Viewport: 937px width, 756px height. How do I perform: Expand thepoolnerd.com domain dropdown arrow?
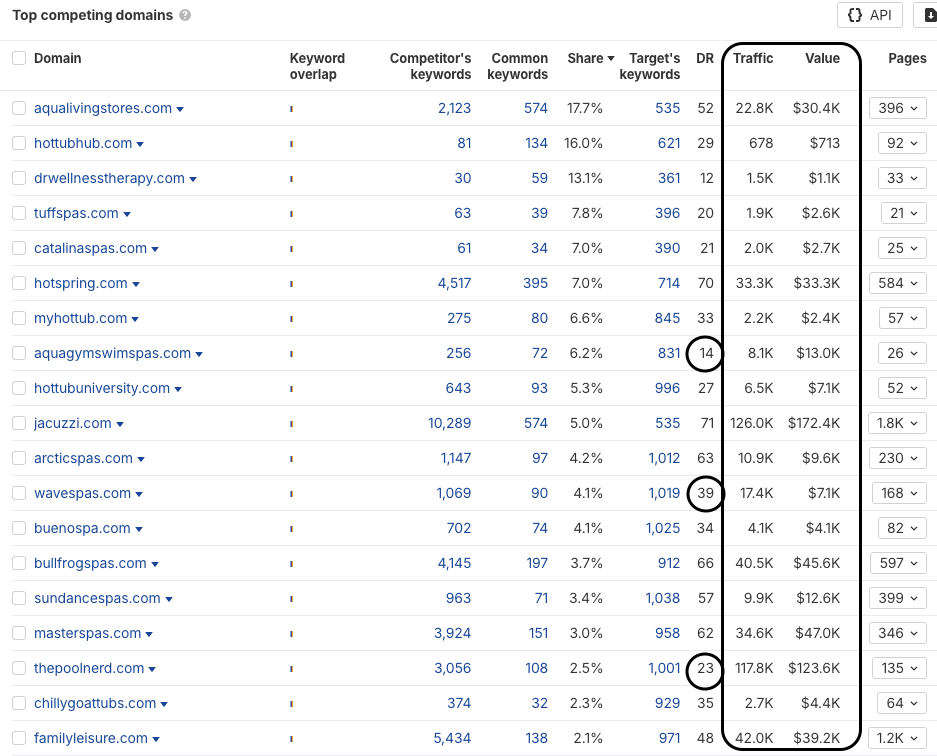[x=152, y=669]
